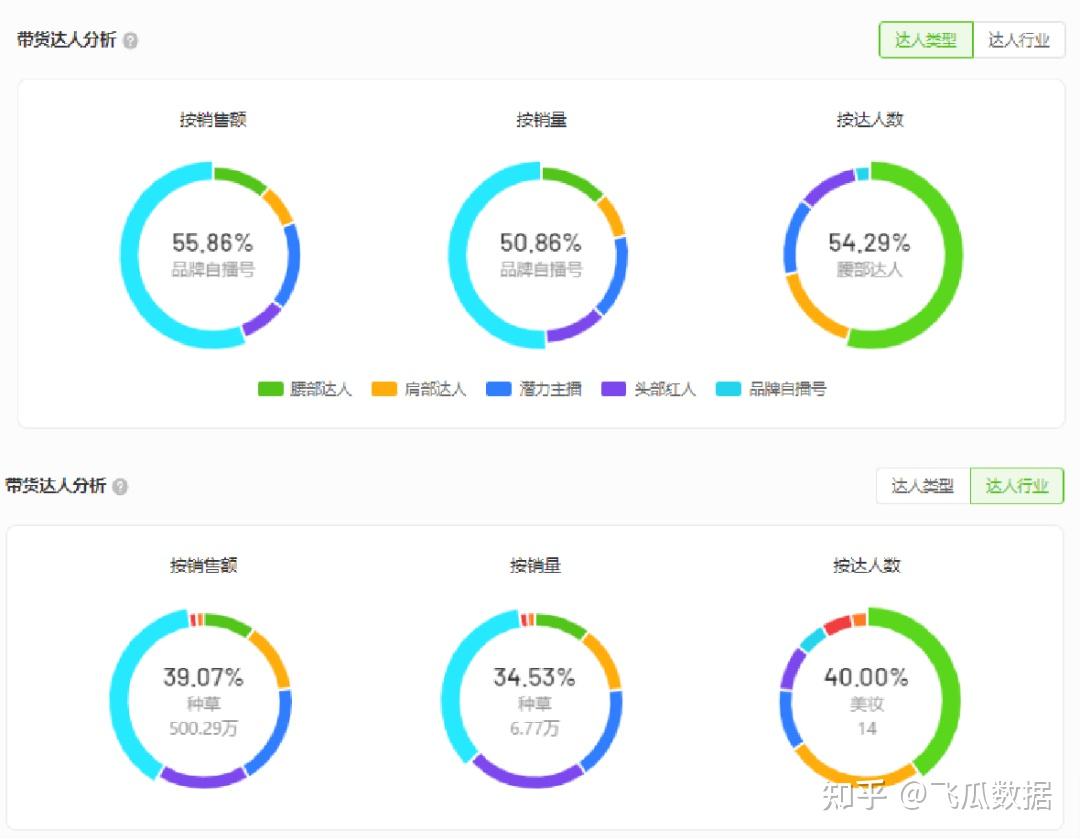Screen dimensions: 1080x840
Task: Toggle 肩部达人 orange legend swatch
Action: (384, 389)
